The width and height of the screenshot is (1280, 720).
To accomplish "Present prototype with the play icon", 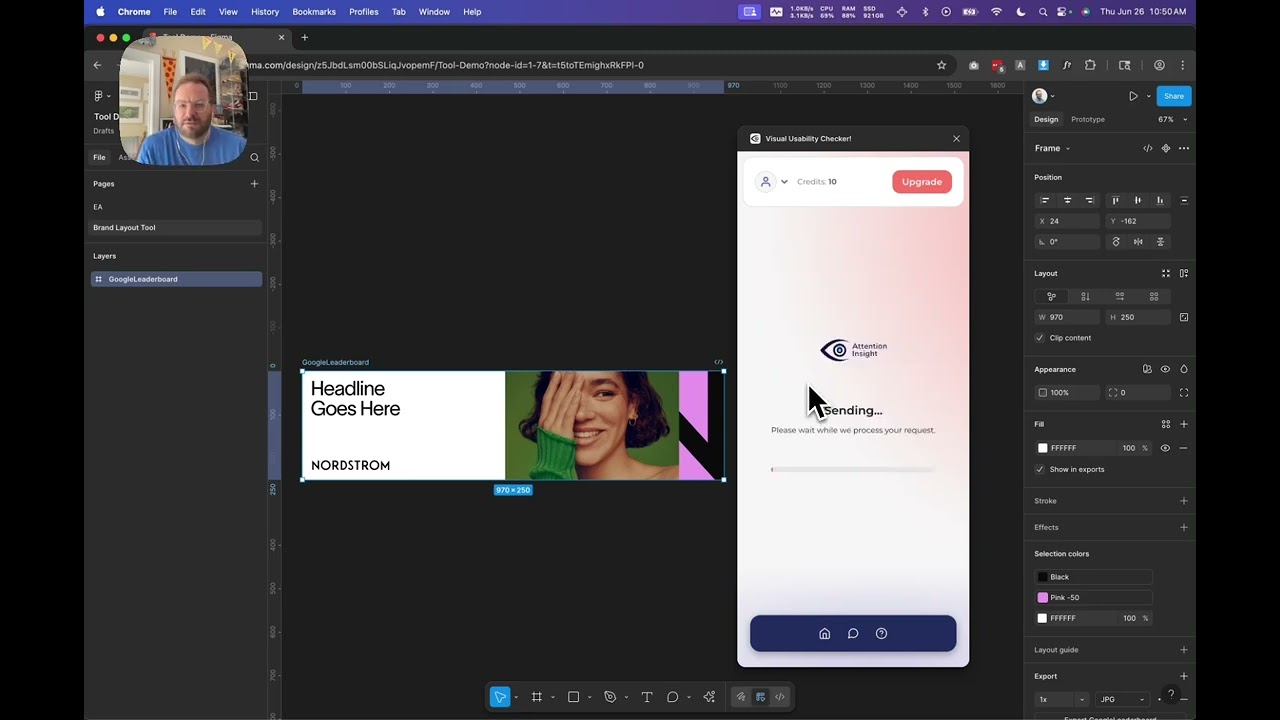I will click(1133, 96).
